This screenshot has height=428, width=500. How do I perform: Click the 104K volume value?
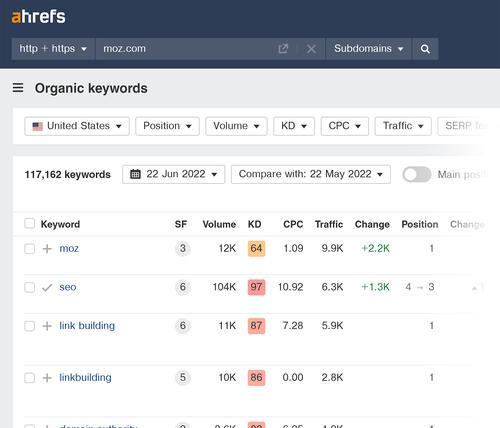pos(224,287)
